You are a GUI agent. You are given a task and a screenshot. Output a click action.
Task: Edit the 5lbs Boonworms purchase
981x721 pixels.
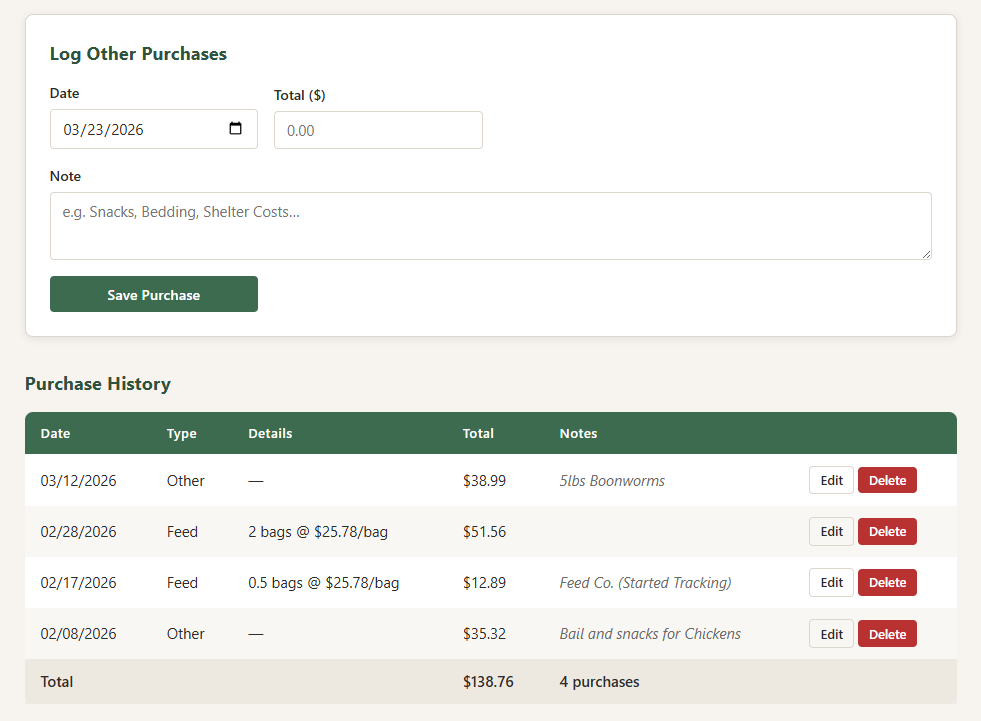(831, 480)
